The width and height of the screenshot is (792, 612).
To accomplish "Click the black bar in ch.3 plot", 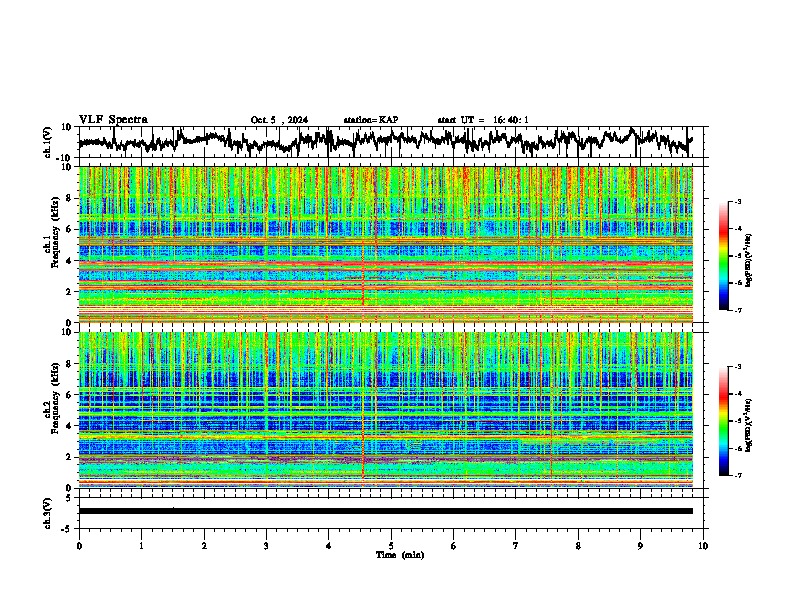I will pos(385,511).
